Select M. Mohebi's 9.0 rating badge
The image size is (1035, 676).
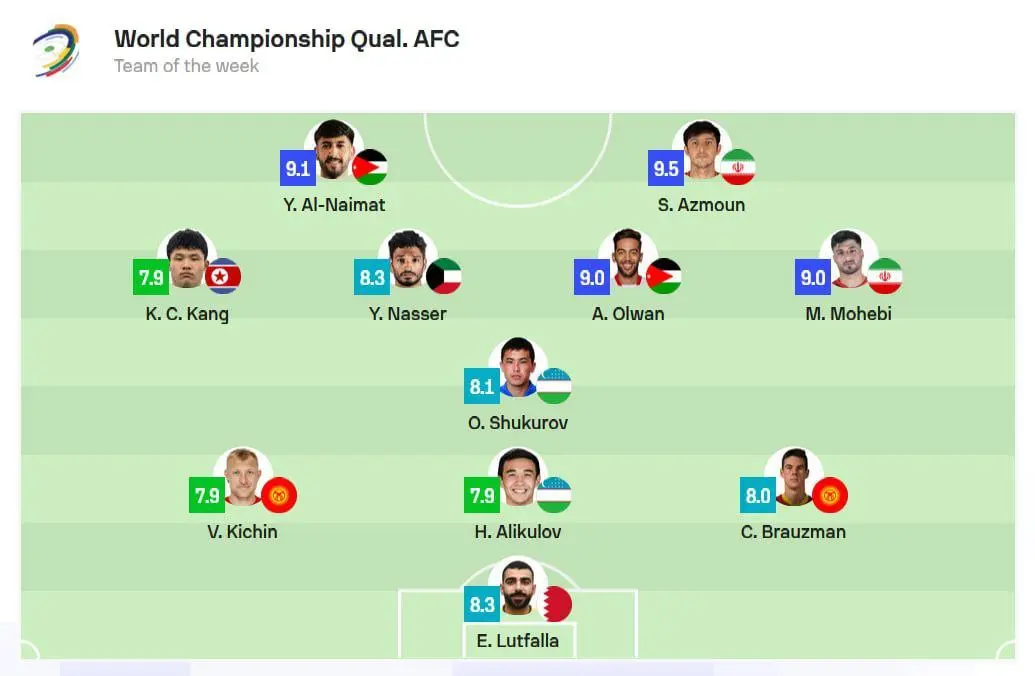[x=813, y=277]
